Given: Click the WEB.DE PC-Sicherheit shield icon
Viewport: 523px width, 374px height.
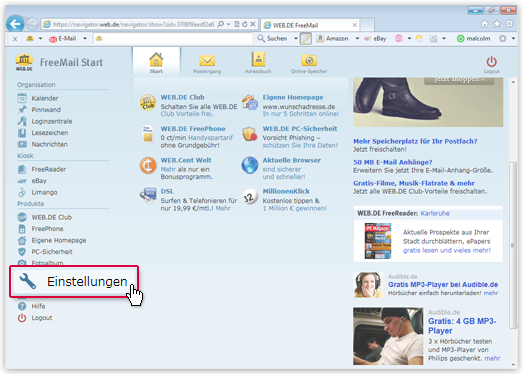Looking at the screenshot, I should pyautogui.click(x=250, y=133).
